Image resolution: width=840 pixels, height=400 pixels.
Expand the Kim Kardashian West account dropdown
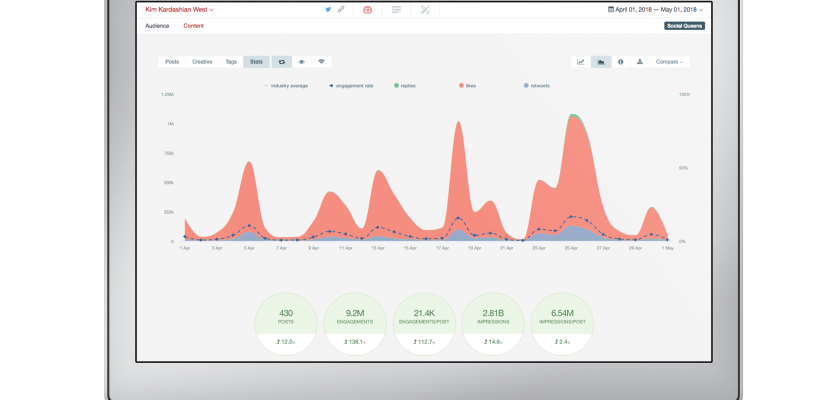click(179, 9)
